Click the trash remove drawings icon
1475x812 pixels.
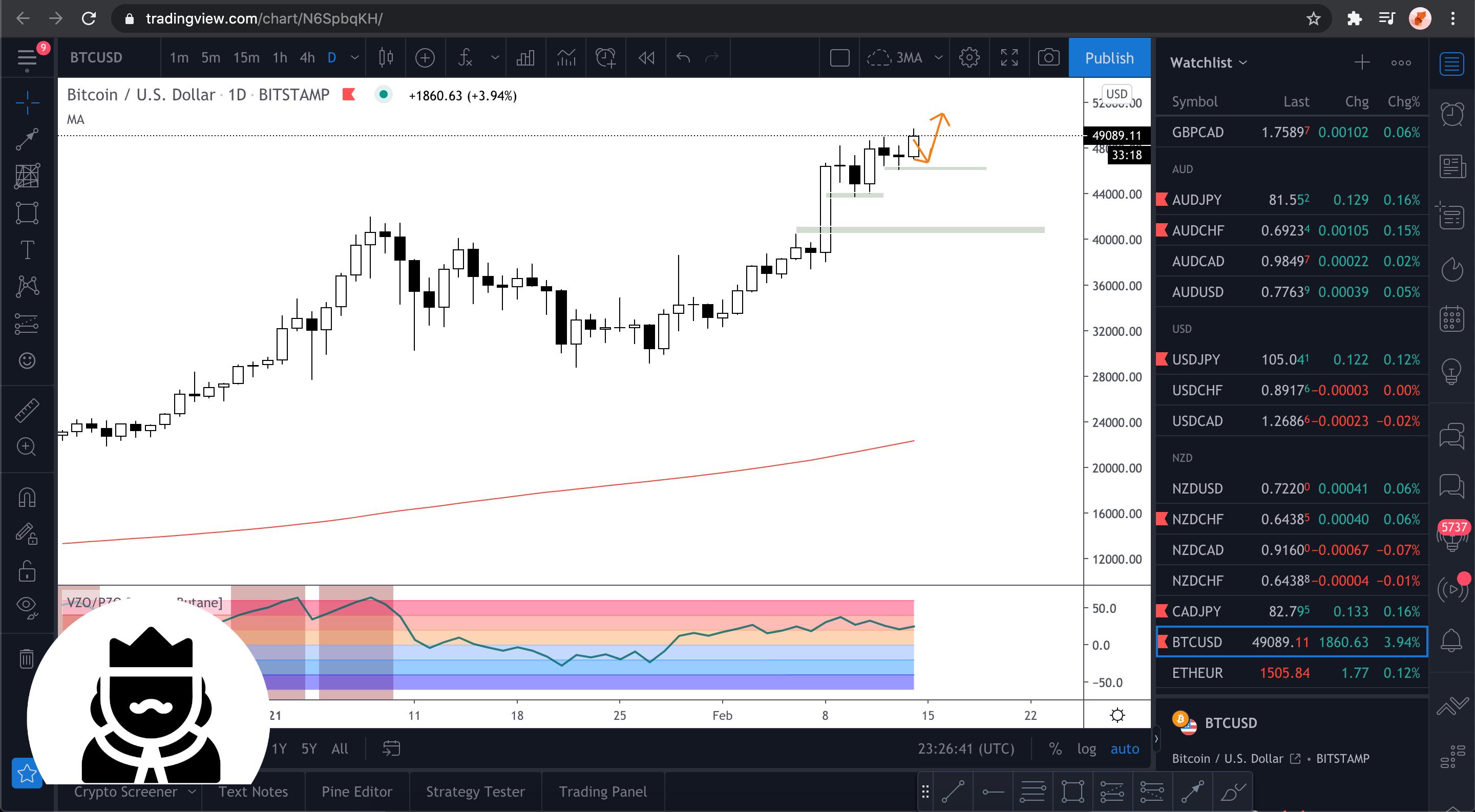[27, 658]
